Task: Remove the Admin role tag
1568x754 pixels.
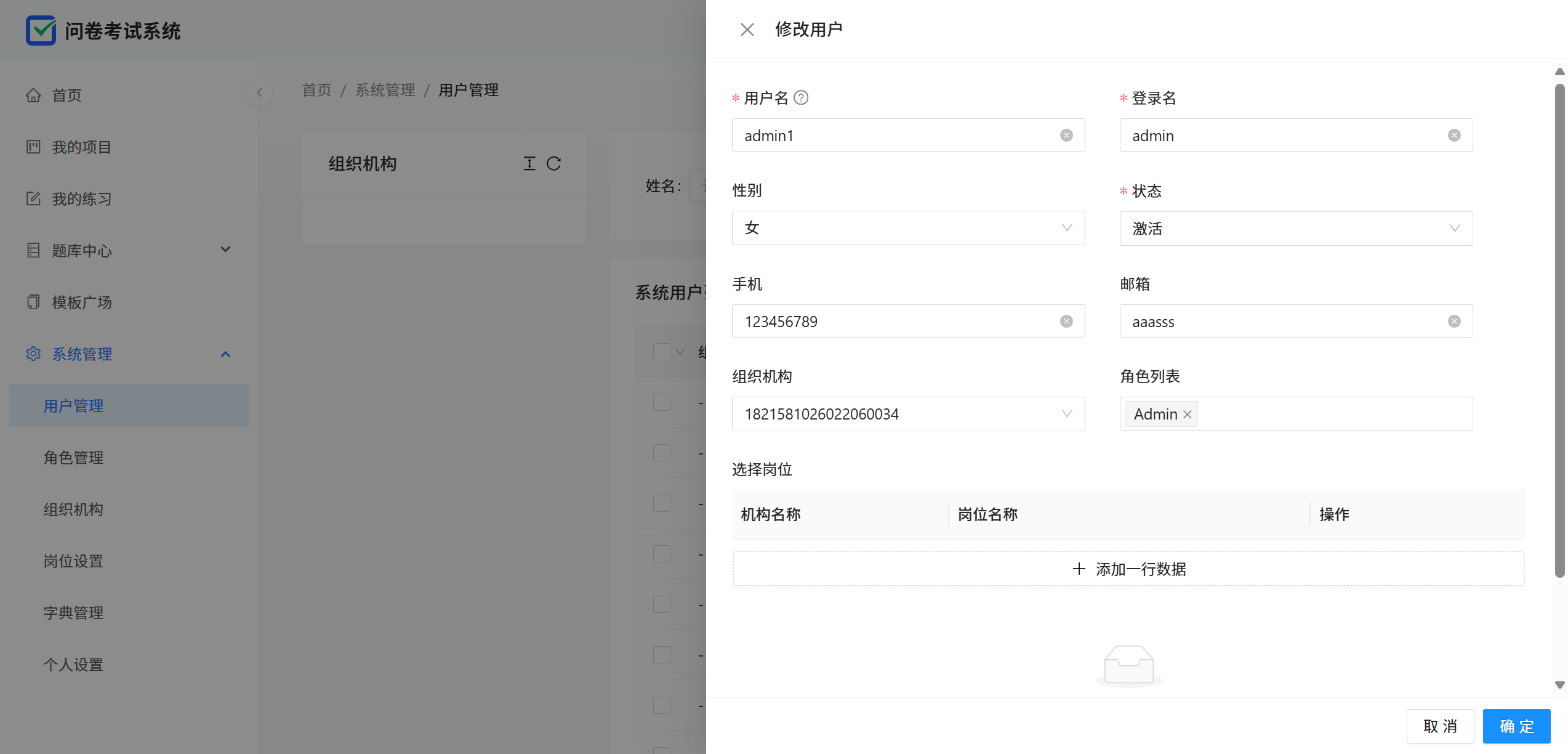Action: 1188,415
